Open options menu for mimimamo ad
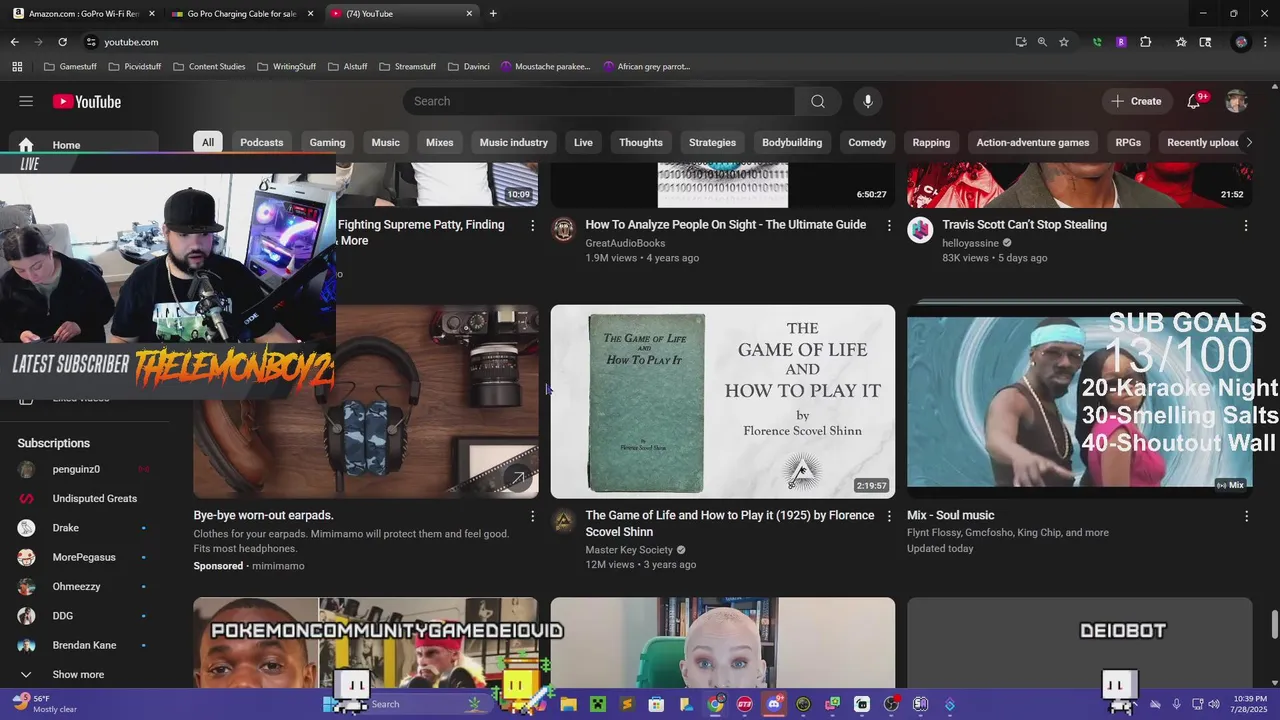Viewport: 1280px width, 720px height. click(x=532, y=517)
